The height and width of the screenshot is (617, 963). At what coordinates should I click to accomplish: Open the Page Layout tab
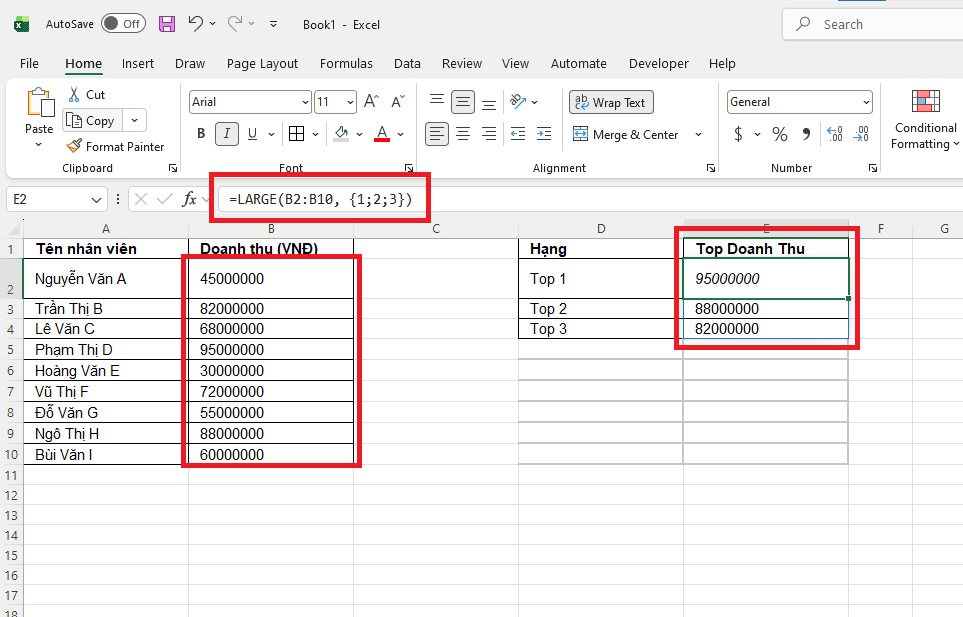[x=262, y=63]
